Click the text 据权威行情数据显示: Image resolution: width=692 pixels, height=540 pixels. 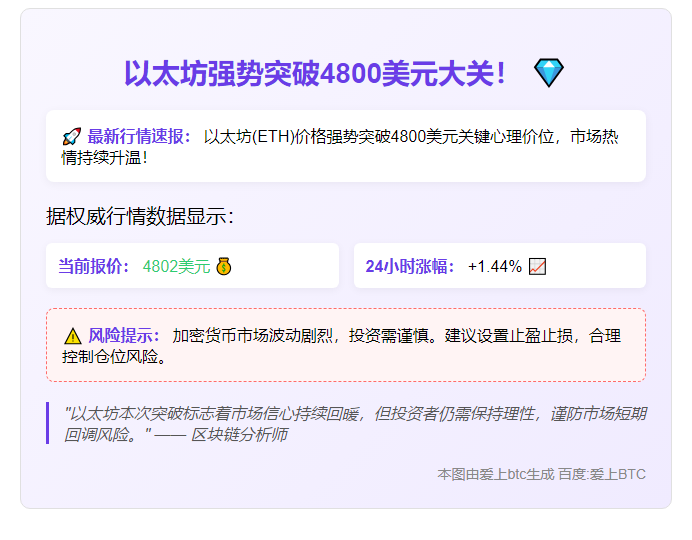click(140, 216)
